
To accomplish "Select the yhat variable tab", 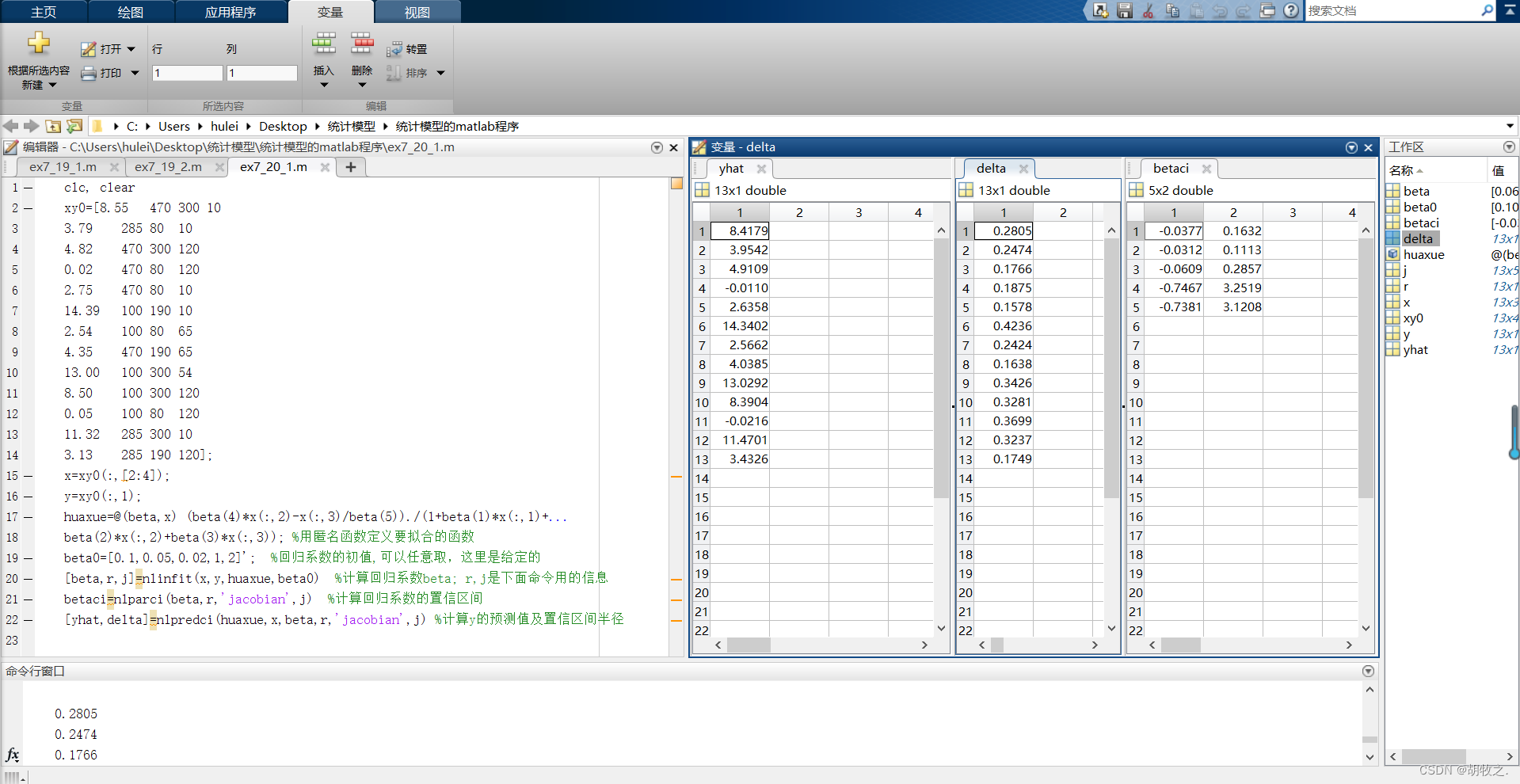I will (x=731, y=169).
